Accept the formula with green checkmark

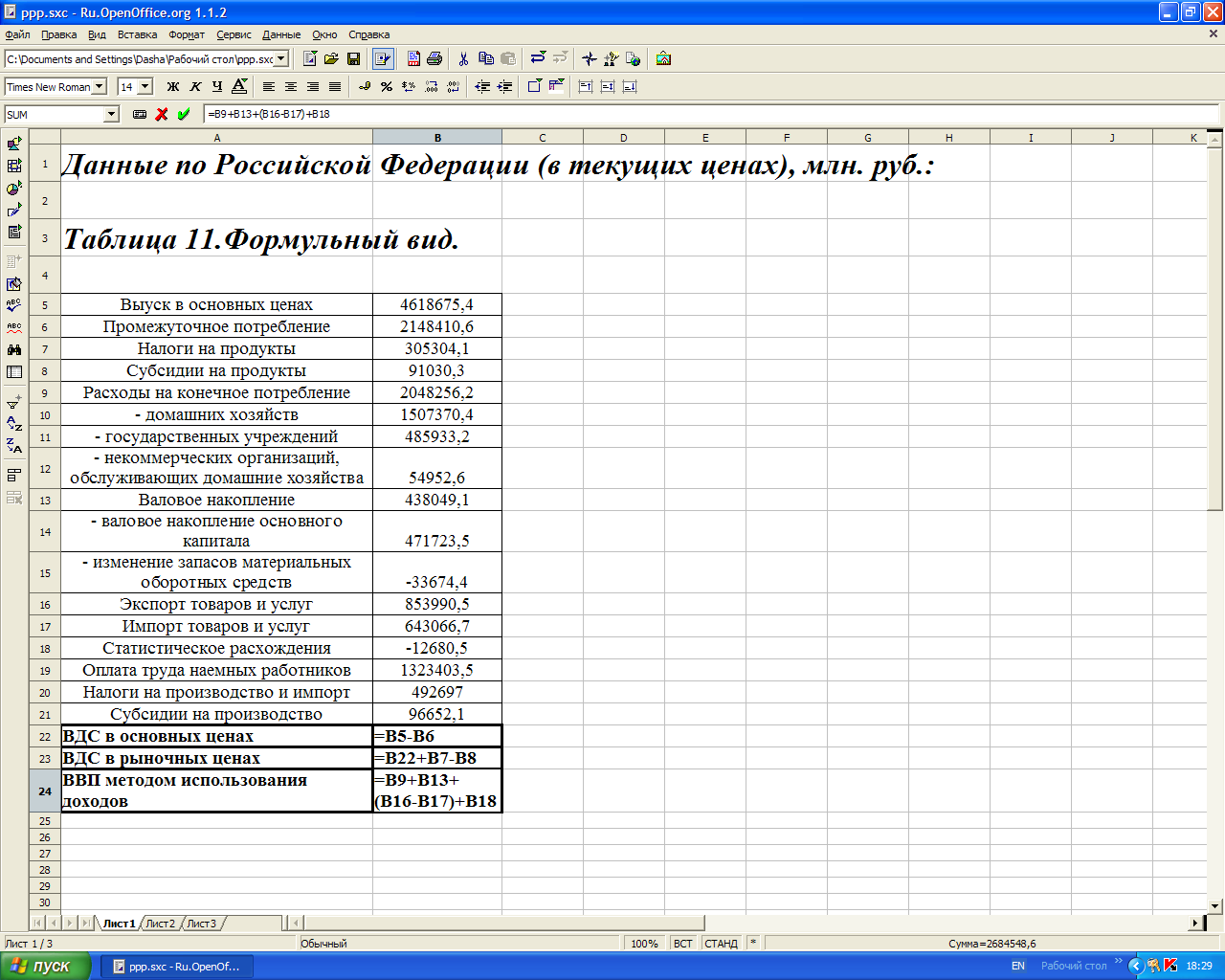pos(184,115)
